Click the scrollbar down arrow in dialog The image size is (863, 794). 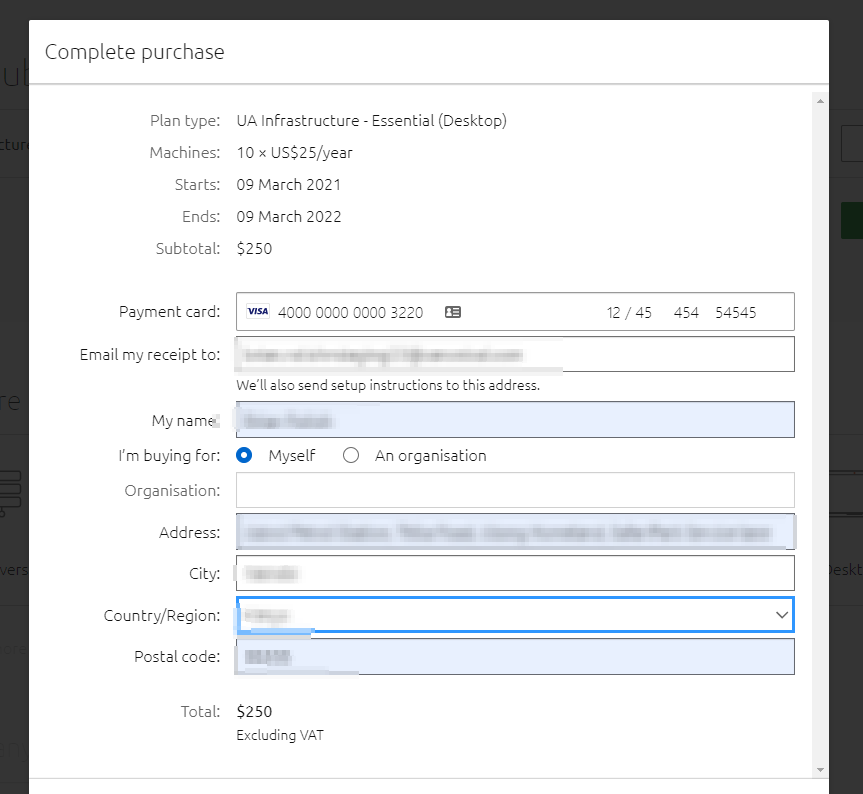coord(820,769)
